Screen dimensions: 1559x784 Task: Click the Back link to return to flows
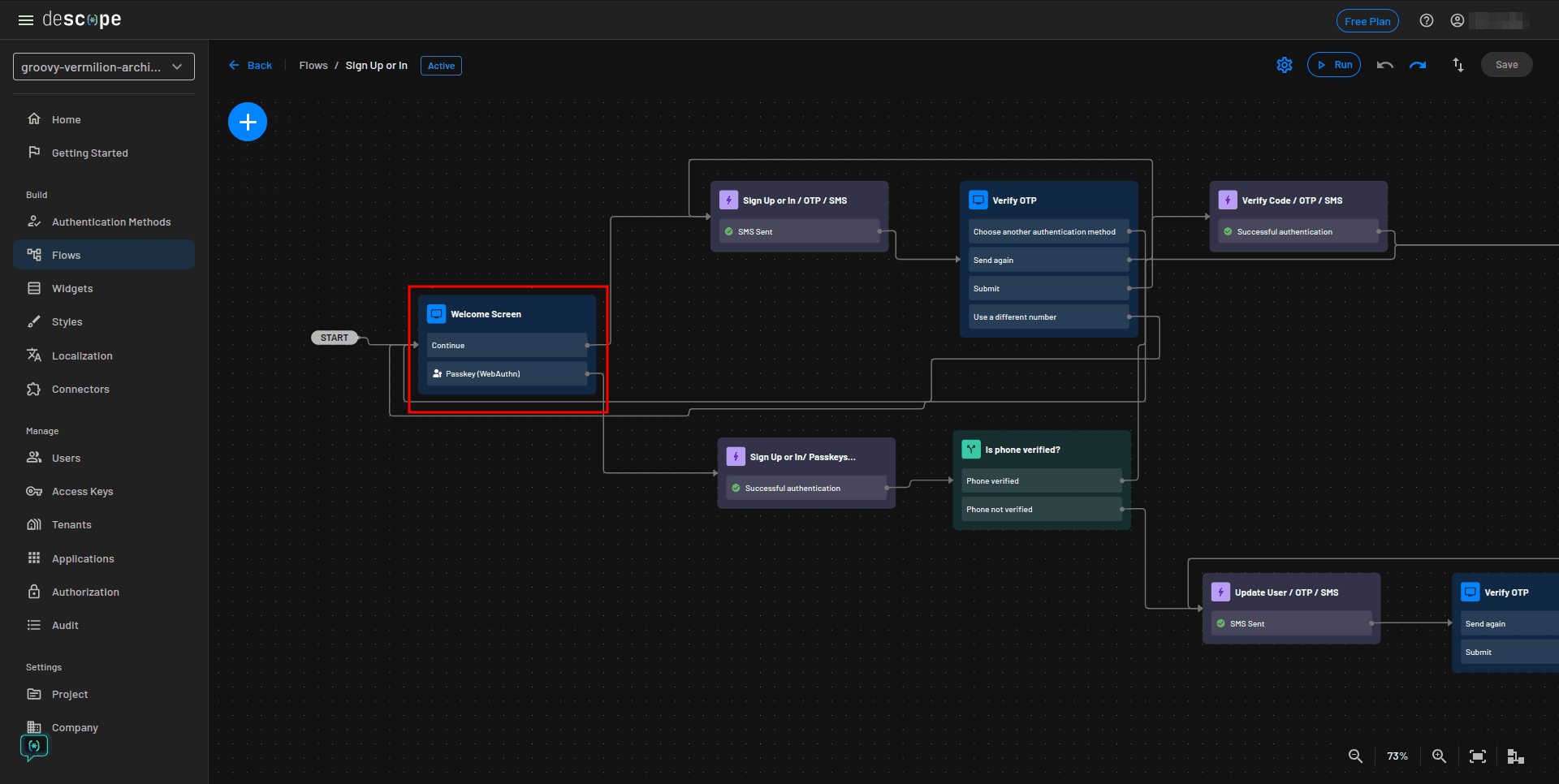coord(250,65)
